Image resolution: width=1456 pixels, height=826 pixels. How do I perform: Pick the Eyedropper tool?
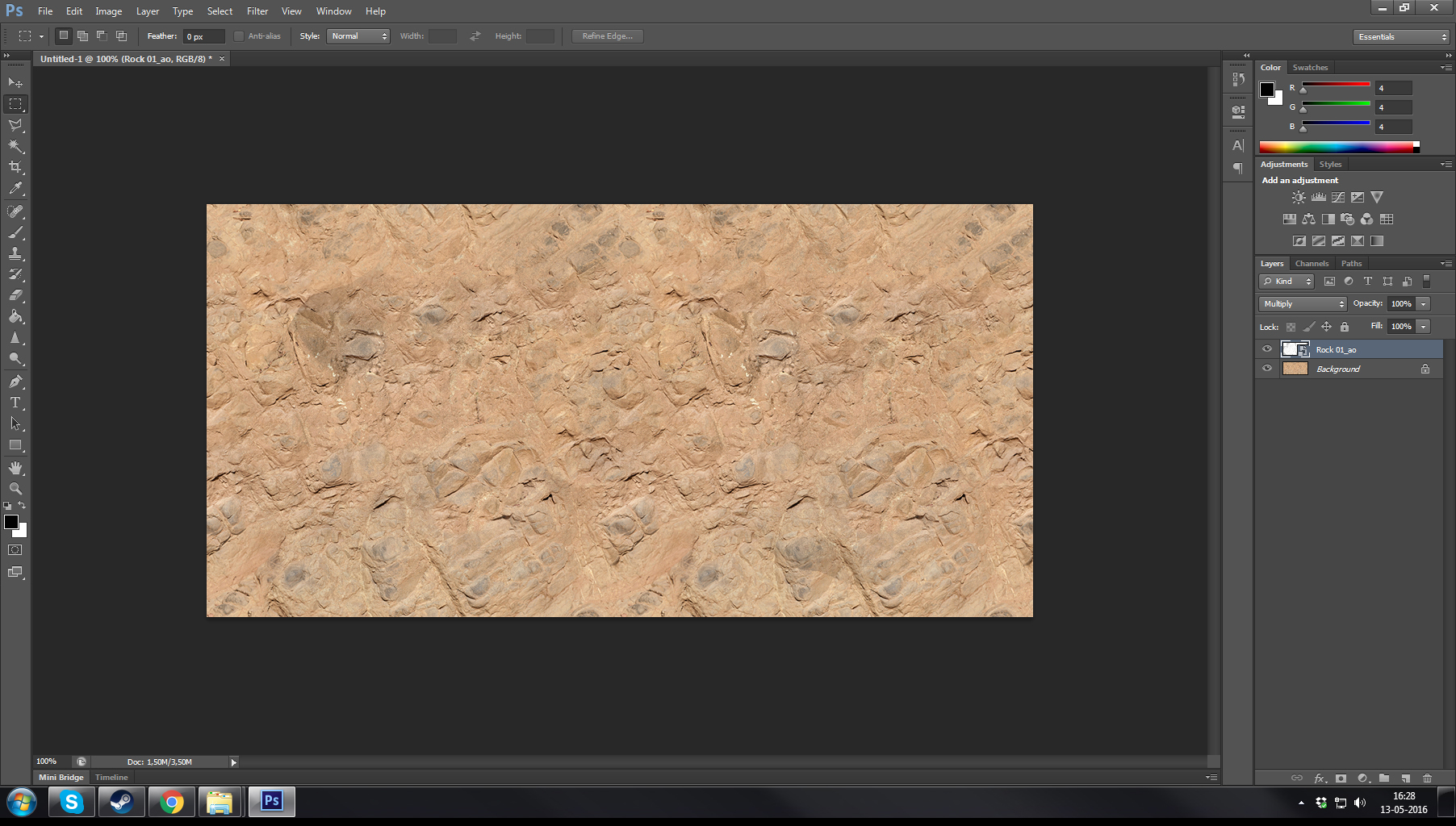point(15,189)
